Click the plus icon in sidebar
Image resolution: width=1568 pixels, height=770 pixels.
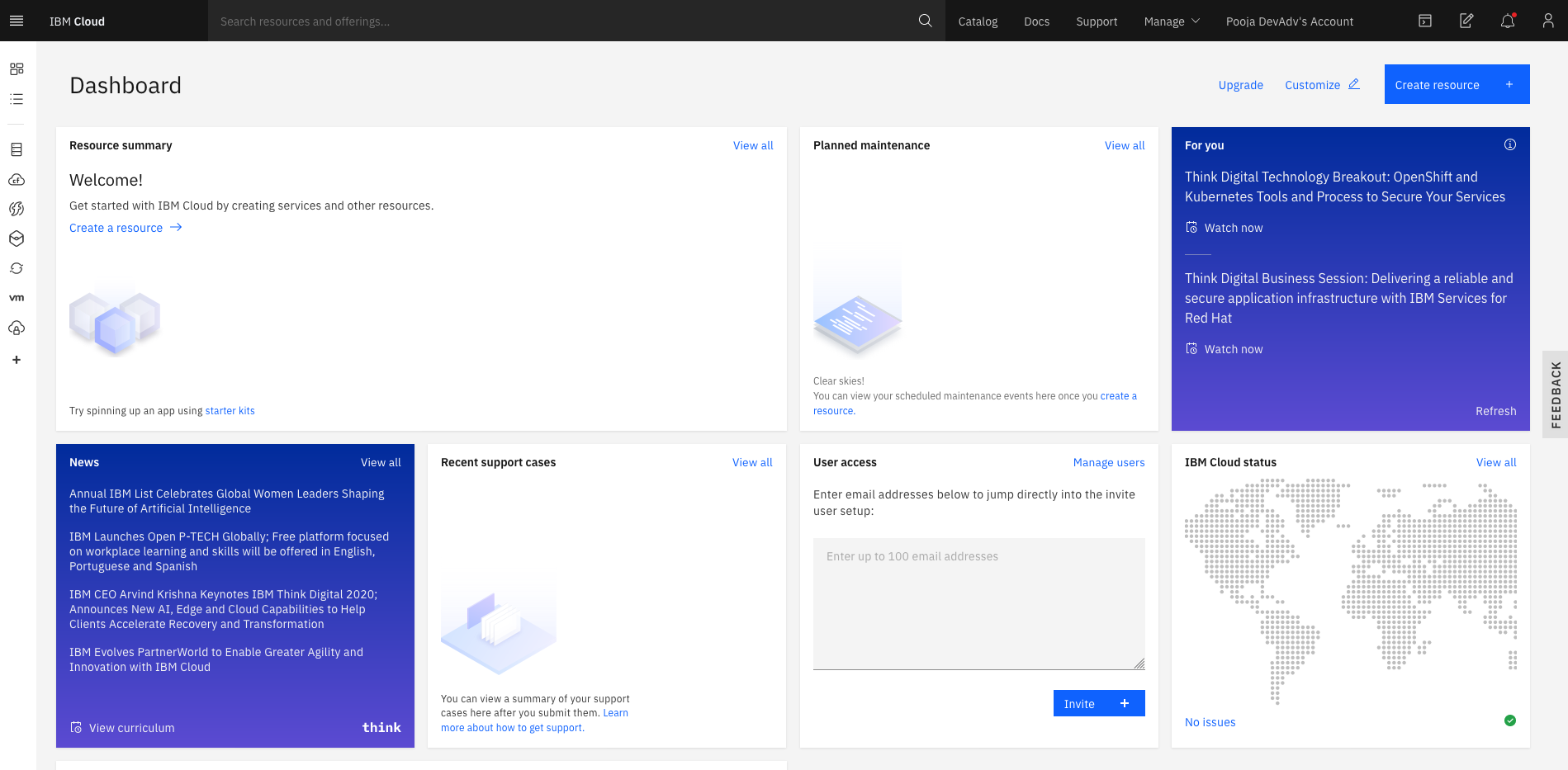coord(17,360)
